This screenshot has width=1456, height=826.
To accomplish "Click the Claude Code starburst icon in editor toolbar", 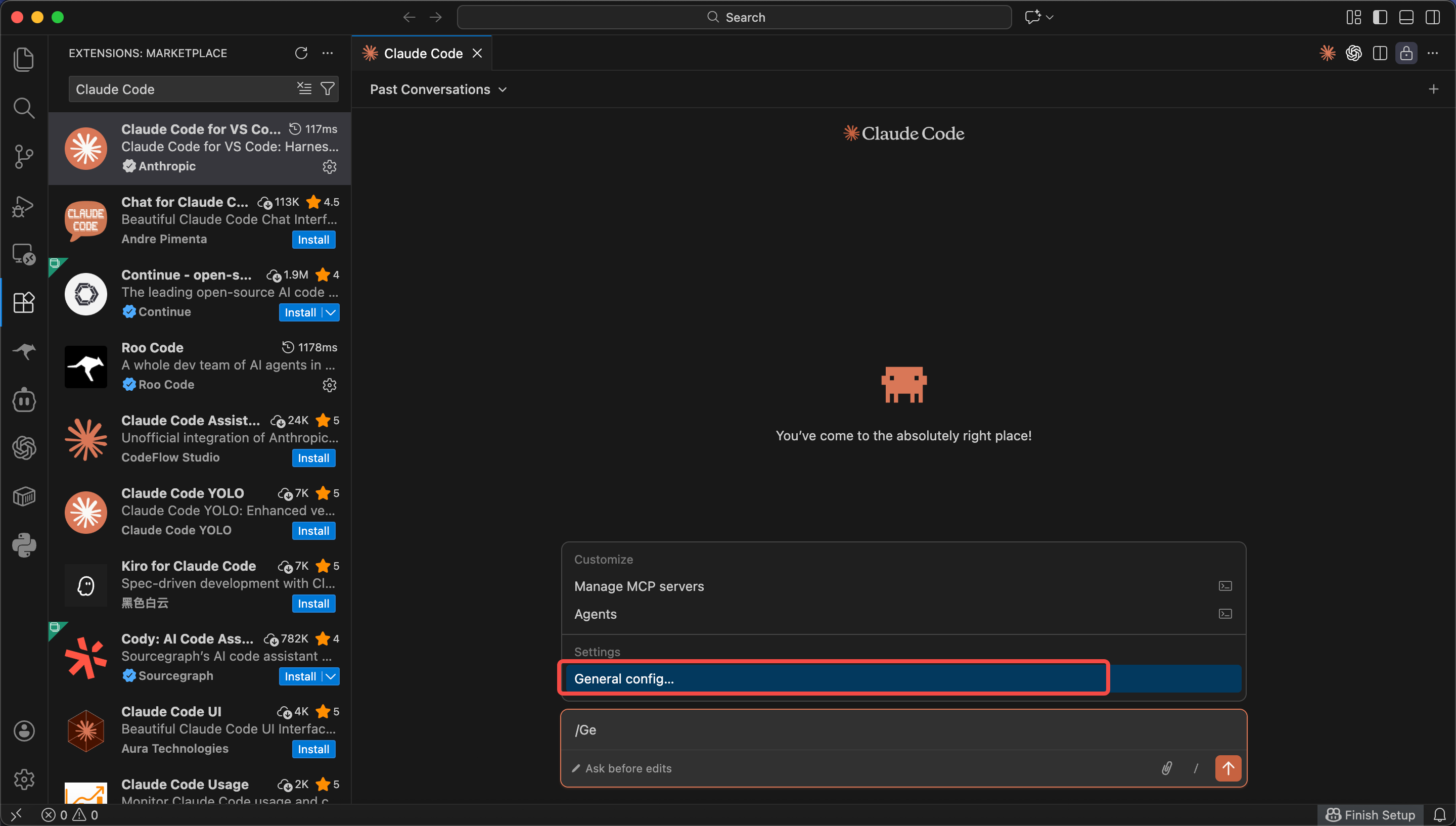I will click(x=1327, y=53).
